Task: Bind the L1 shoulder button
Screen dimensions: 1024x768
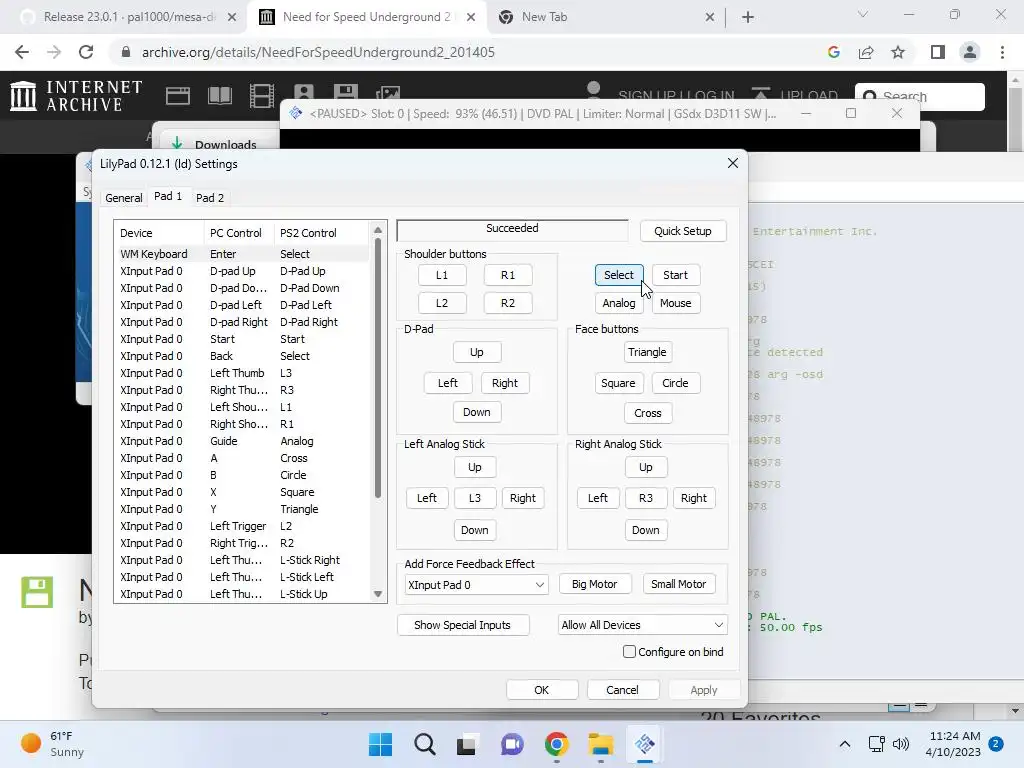Action: tap(442, 275)
